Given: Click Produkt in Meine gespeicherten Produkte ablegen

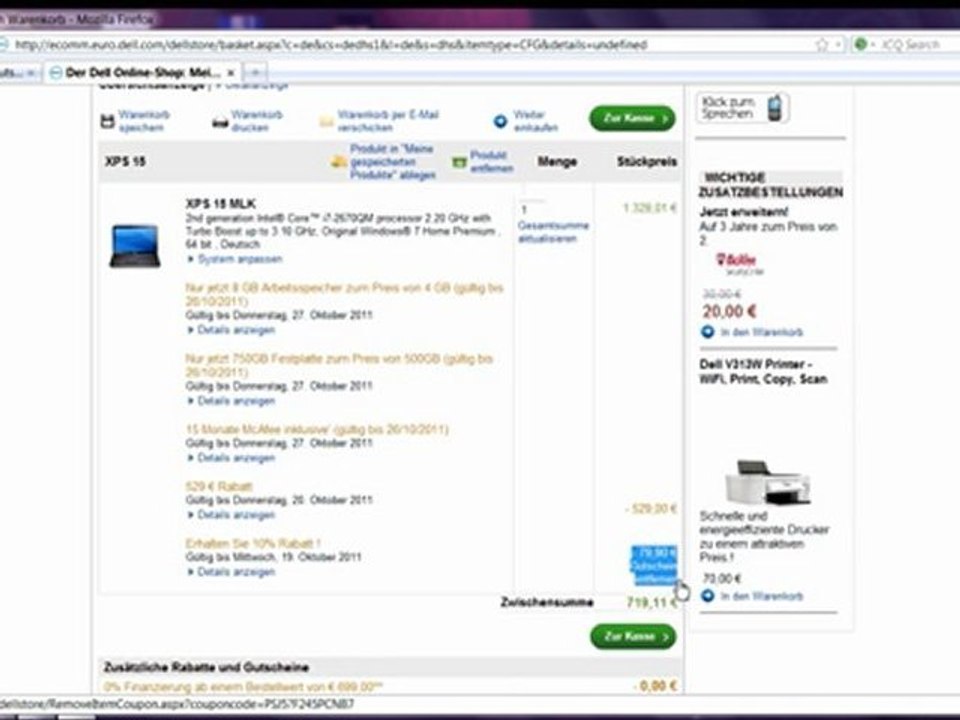Looking at the screenshot, I should (392, 162).
